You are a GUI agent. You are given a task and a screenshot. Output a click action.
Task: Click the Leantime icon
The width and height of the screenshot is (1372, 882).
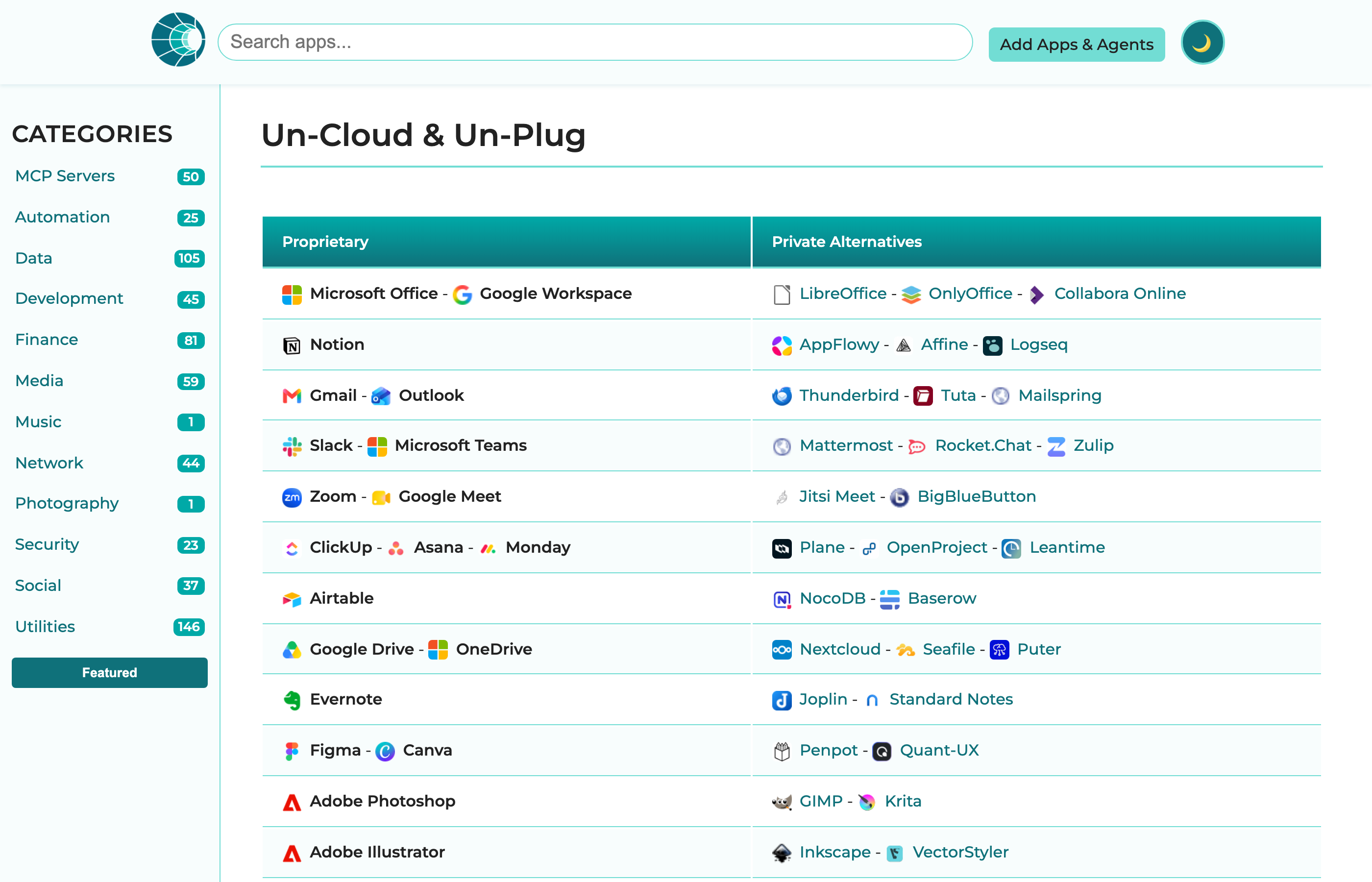click(x=1011, y=548)
